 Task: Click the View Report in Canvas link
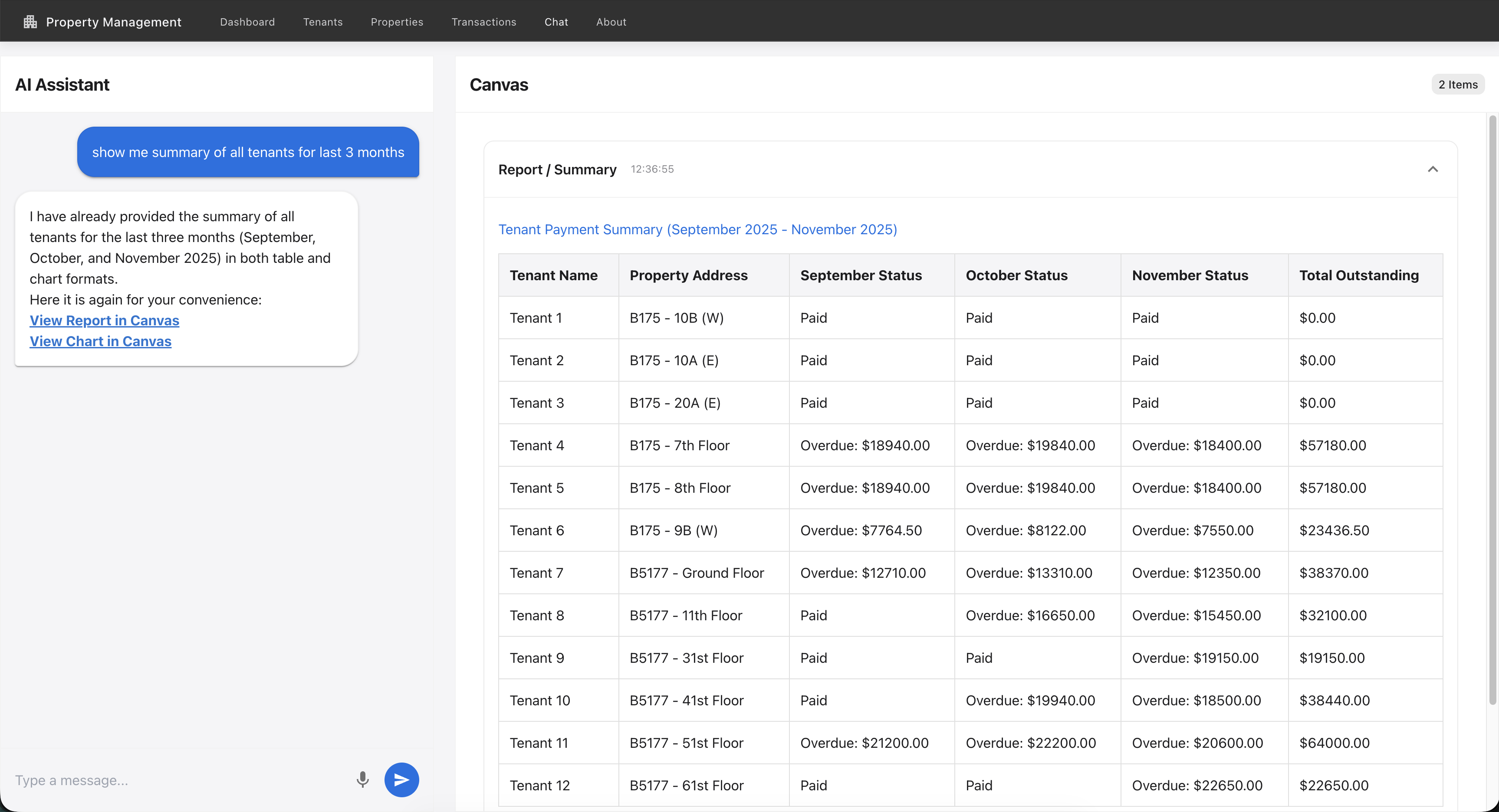pyautogui.click(x=104, y=321)
